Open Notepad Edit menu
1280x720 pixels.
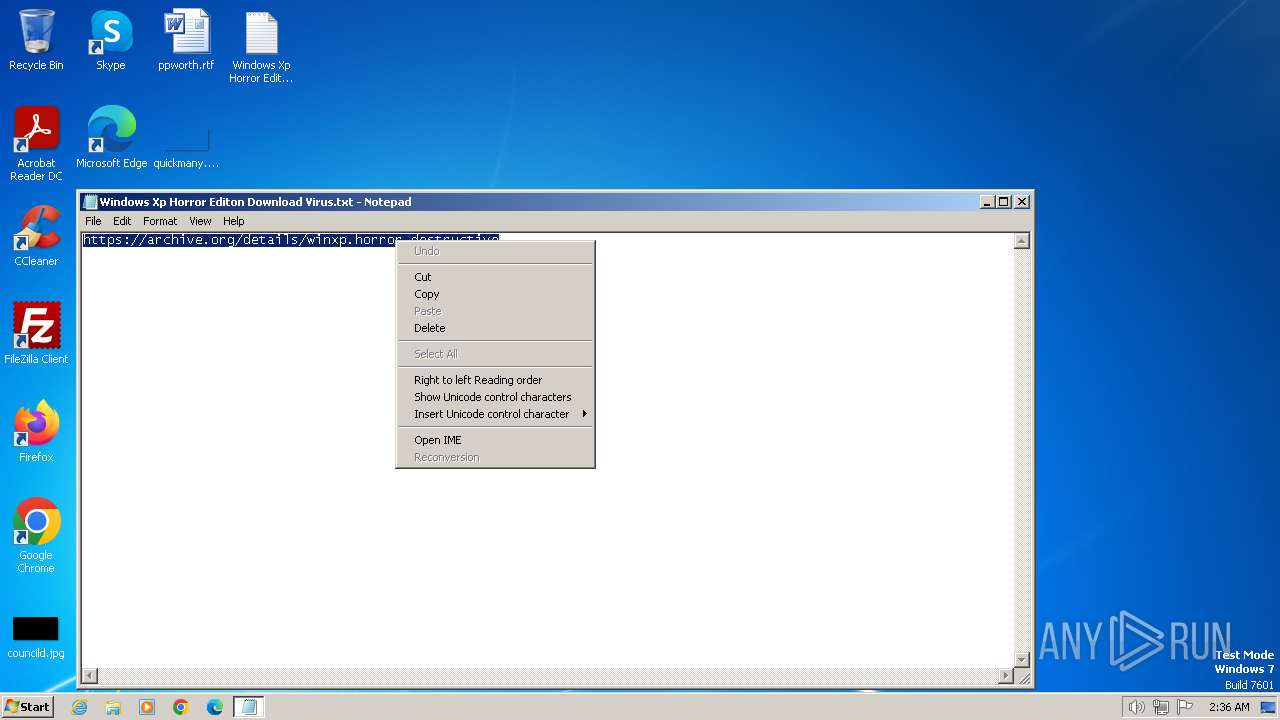(122, 221)
